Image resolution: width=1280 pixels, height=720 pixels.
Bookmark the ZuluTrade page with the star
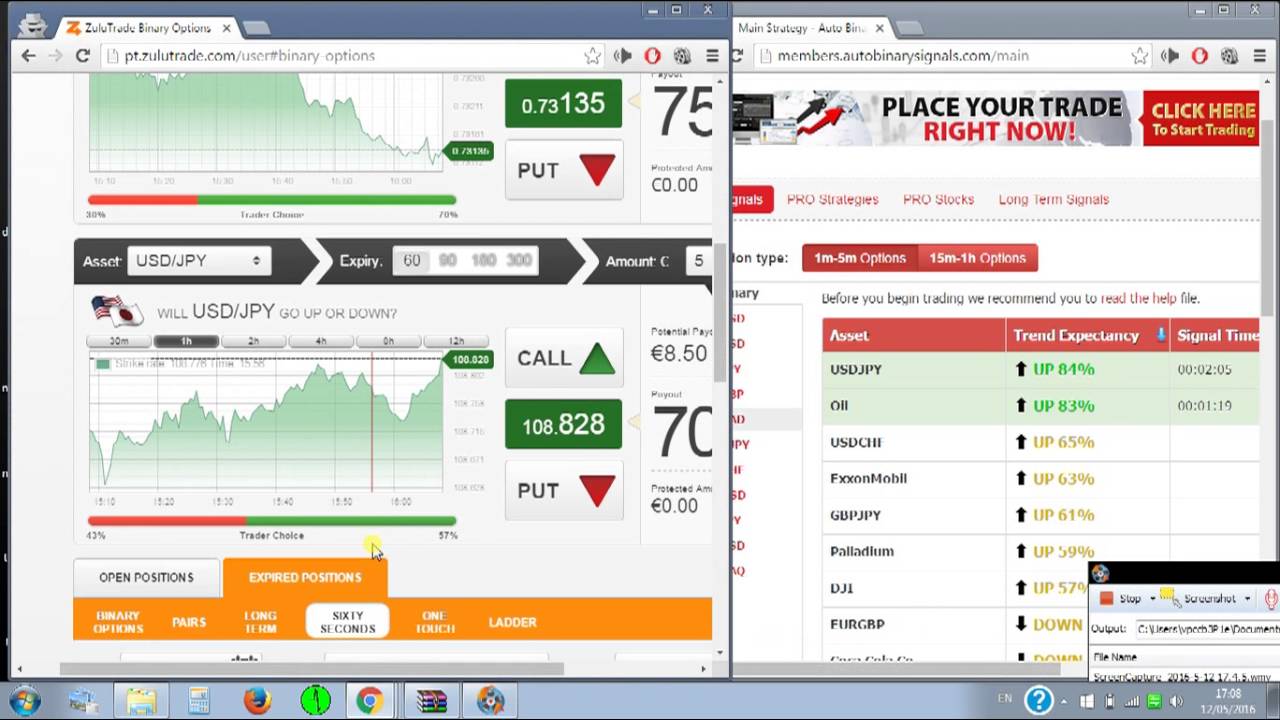(x=592, y=56)
